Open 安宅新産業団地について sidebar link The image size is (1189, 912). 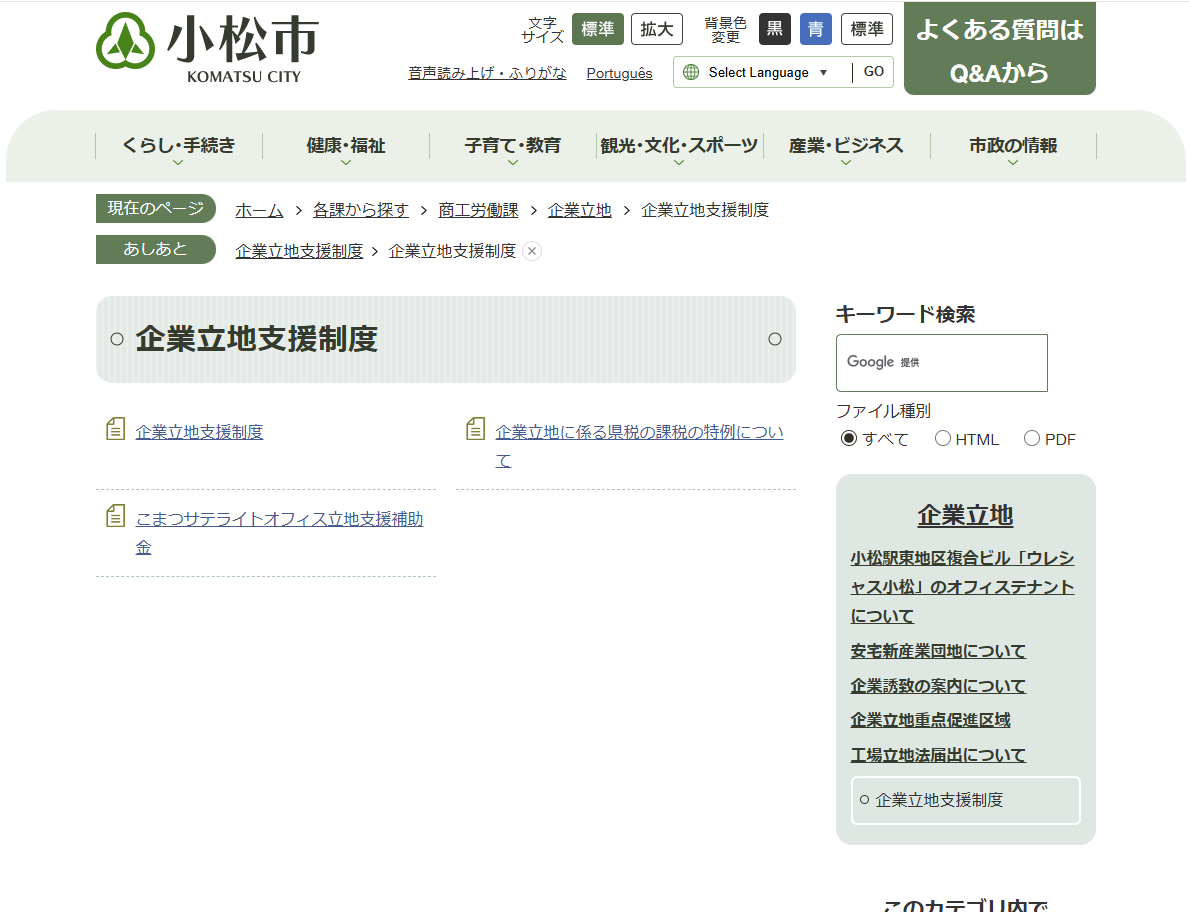(938, 651)
